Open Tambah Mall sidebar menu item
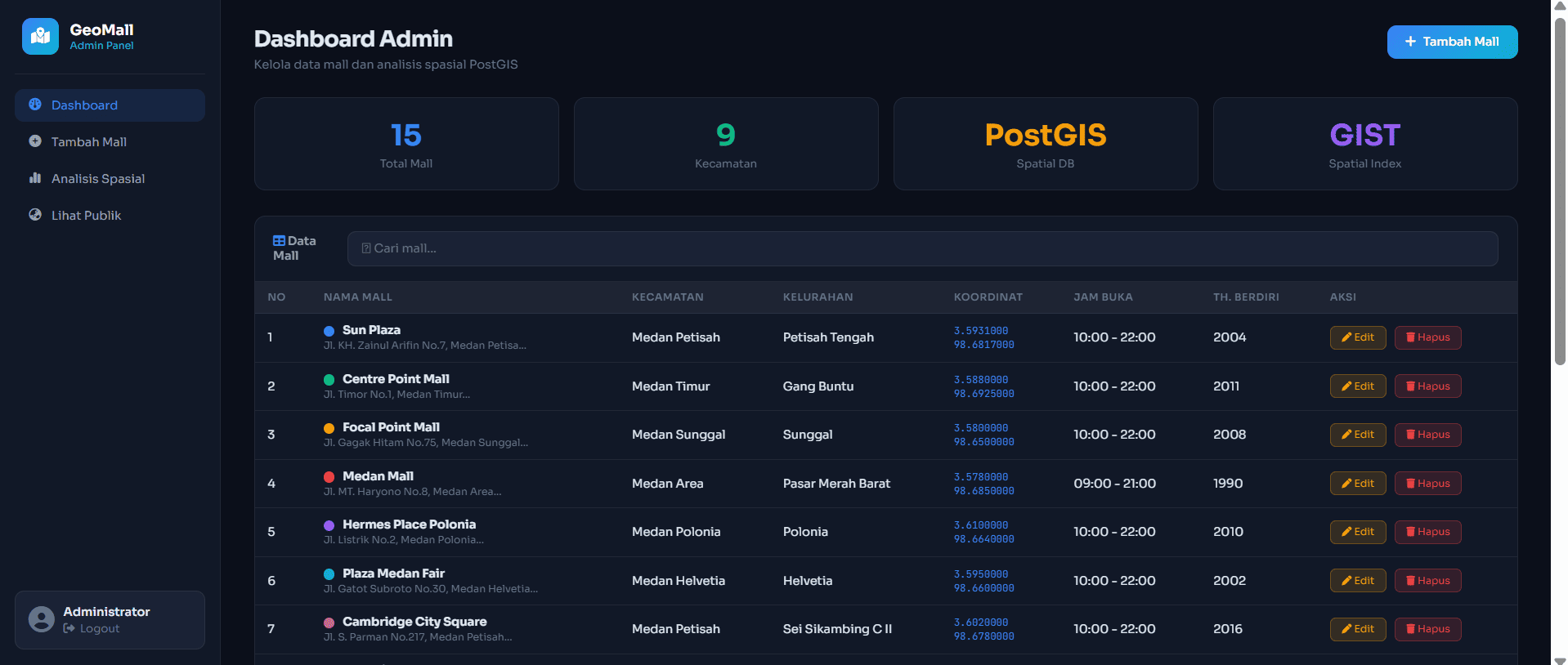 pos(110,142)
